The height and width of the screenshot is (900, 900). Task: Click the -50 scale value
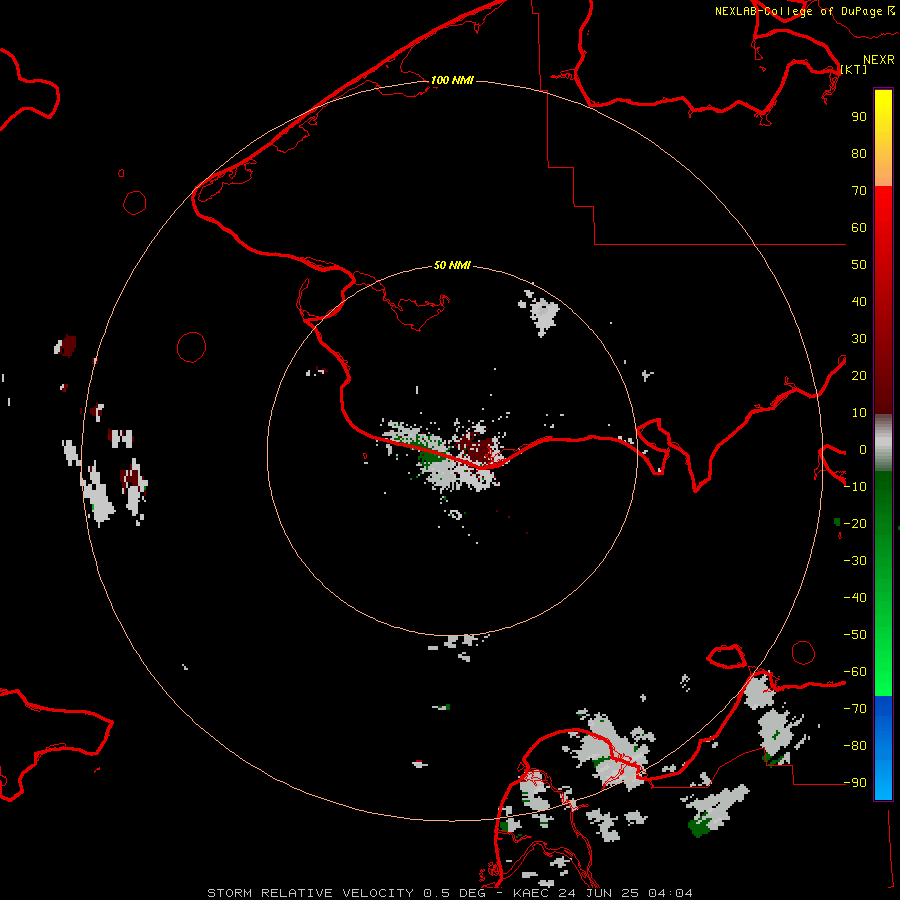[x=855, y=634]
